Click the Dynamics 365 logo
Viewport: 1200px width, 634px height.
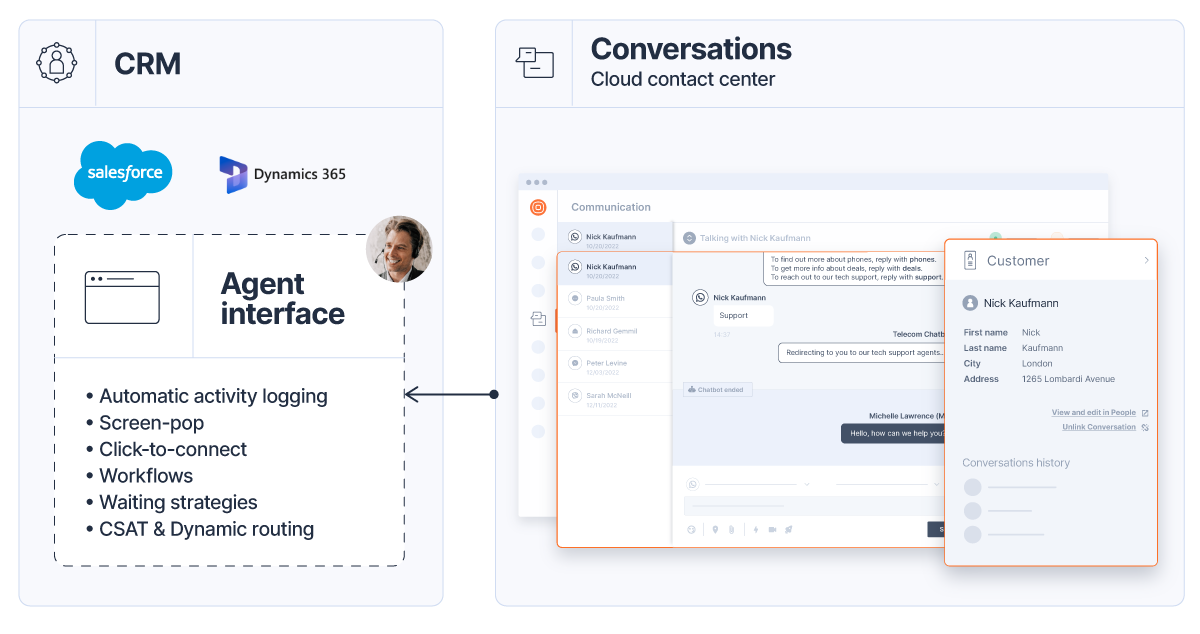click(283, 174)
